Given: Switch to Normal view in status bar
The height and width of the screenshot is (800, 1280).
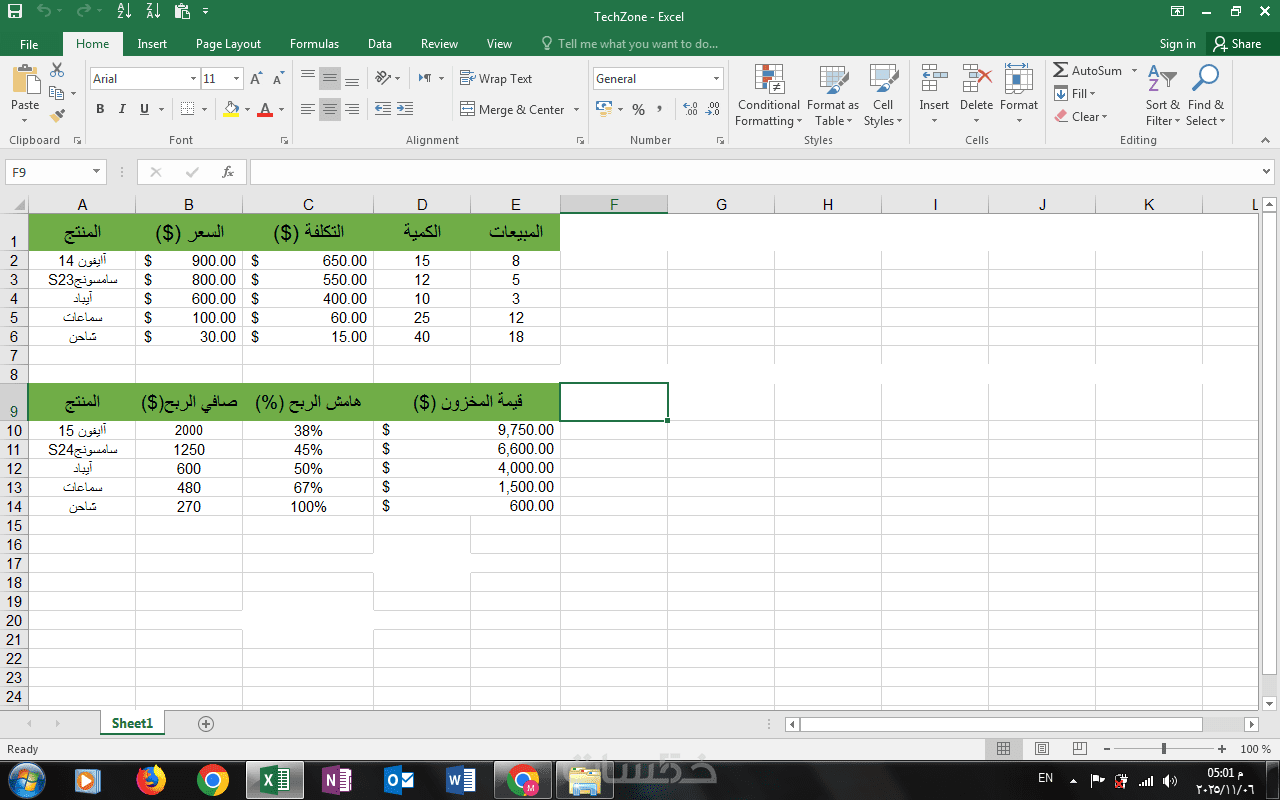Looking at the screenshot, I should 1004,749.
